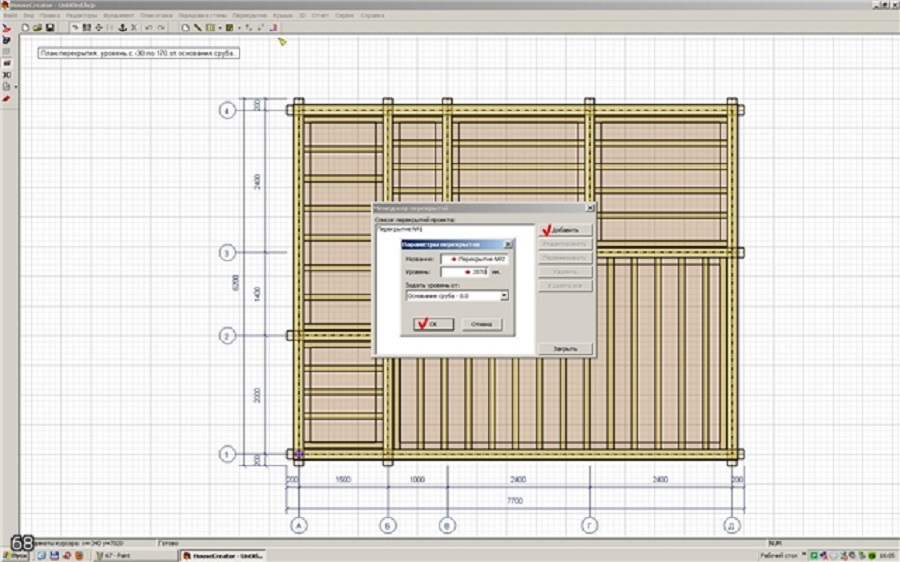
Task: Click the Отмена button in parameters dialog
Action: (x=481, y=324)
